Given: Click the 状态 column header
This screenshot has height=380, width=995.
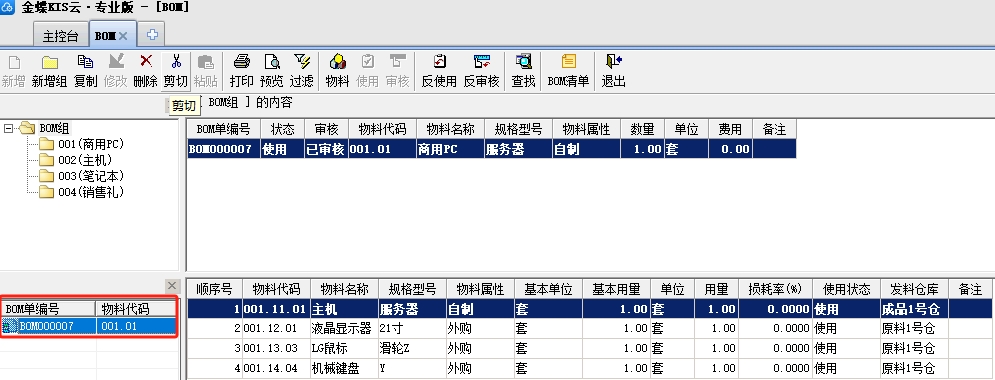Looking at the screenshot, I should [x=282, y=129].
